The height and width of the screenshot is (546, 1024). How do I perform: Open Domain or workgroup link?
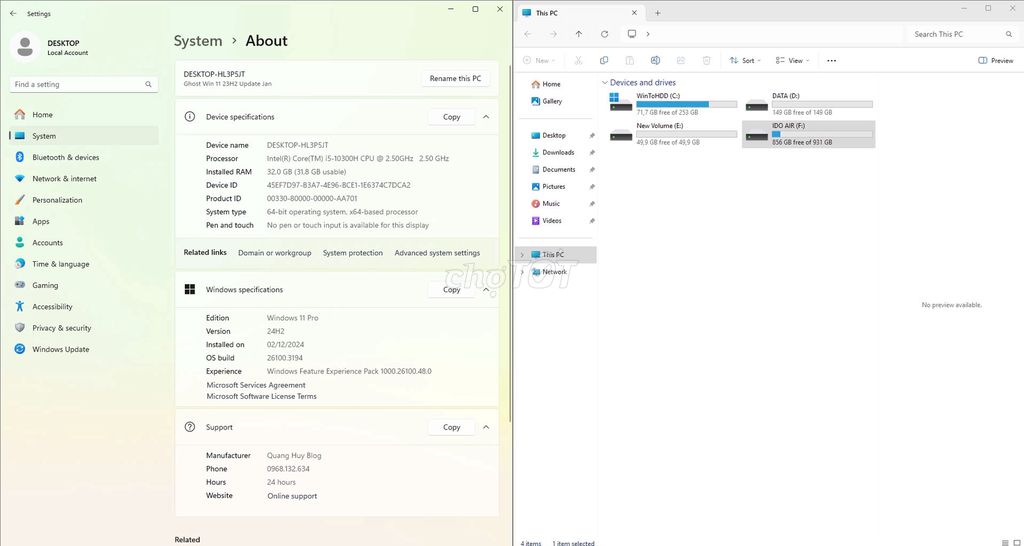tap(274, 253)
